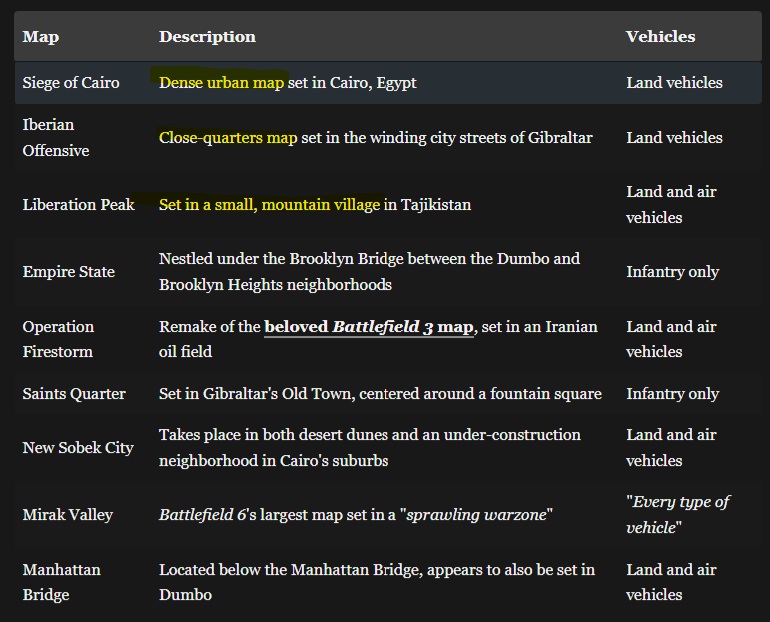This screenshot has height=622, width=770.
Task: Click 'Located below the Manhattan Bridge' description
Action: 377,582
